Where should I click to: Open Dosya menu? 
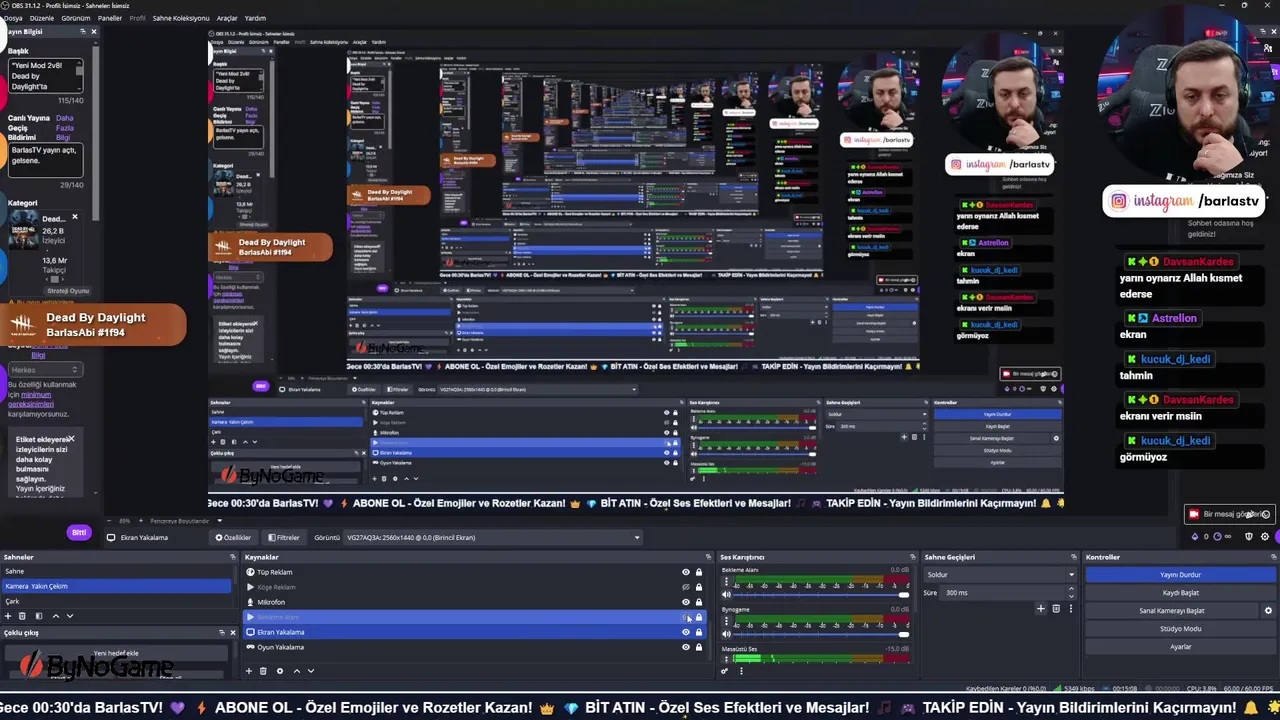pos(12,18)
